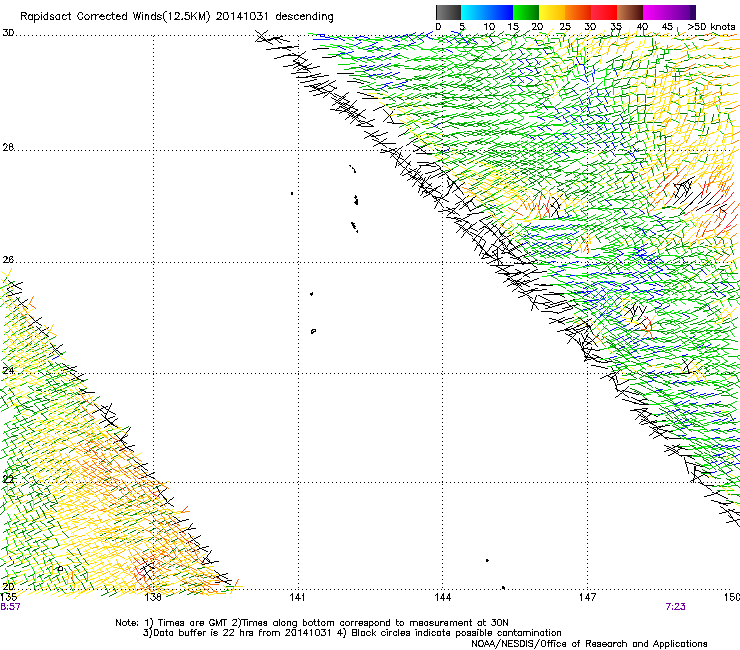Click the longitude label '138'

153,598
